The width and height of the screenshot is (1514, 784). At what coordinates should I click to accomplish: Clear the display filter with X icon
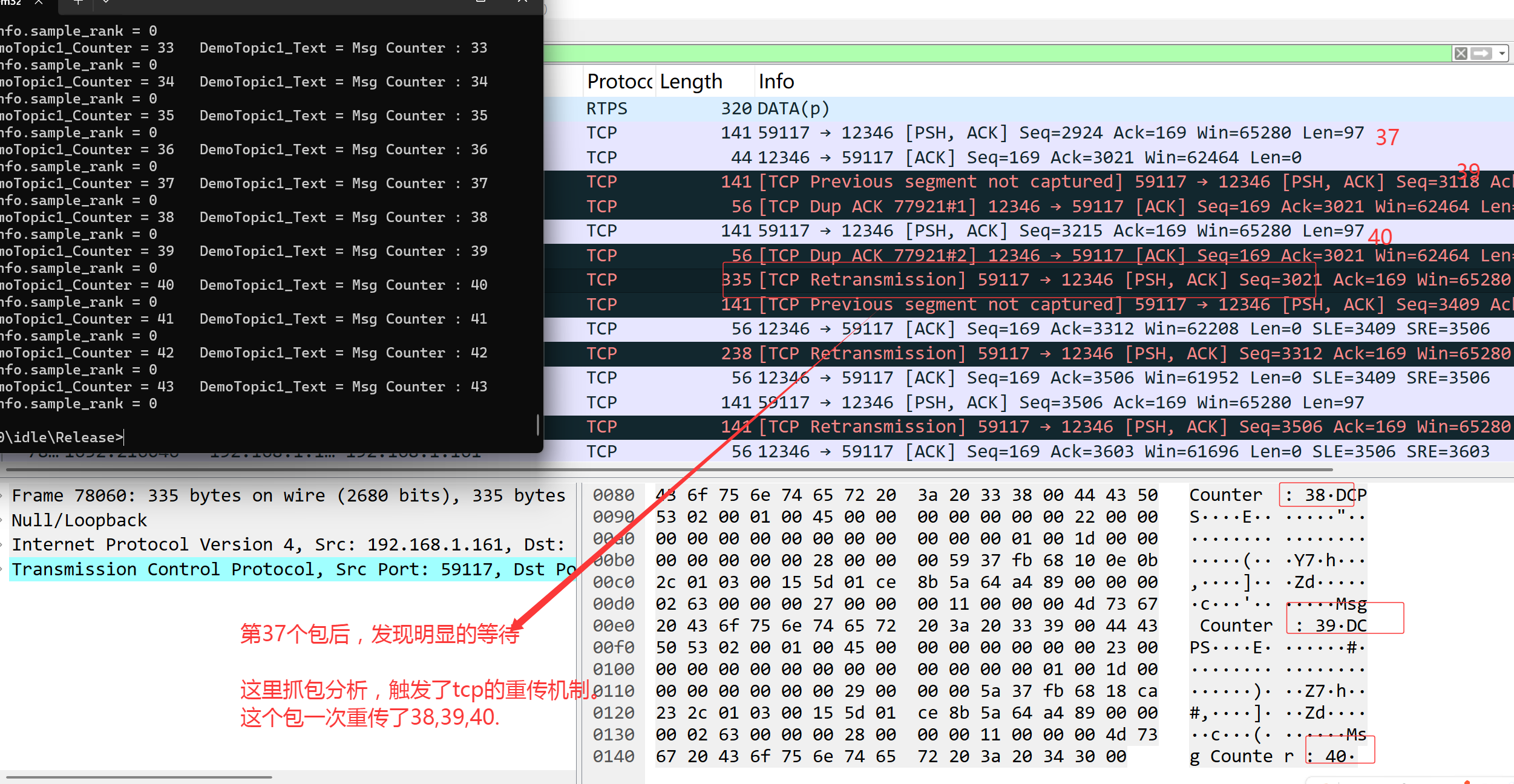1461,53
